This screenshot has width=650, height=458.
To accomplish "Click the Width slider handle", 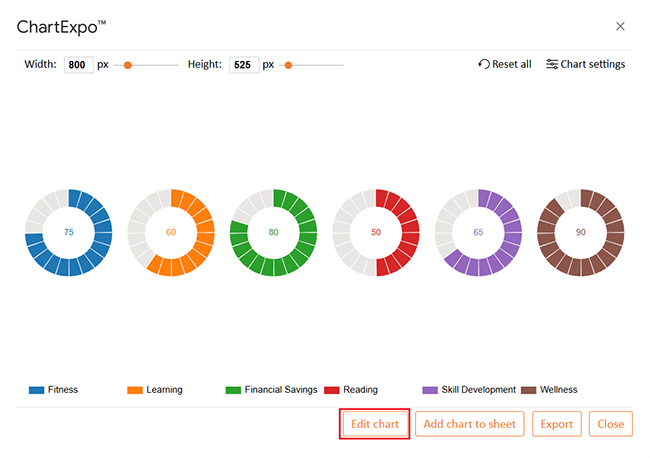I will (128, 65).
